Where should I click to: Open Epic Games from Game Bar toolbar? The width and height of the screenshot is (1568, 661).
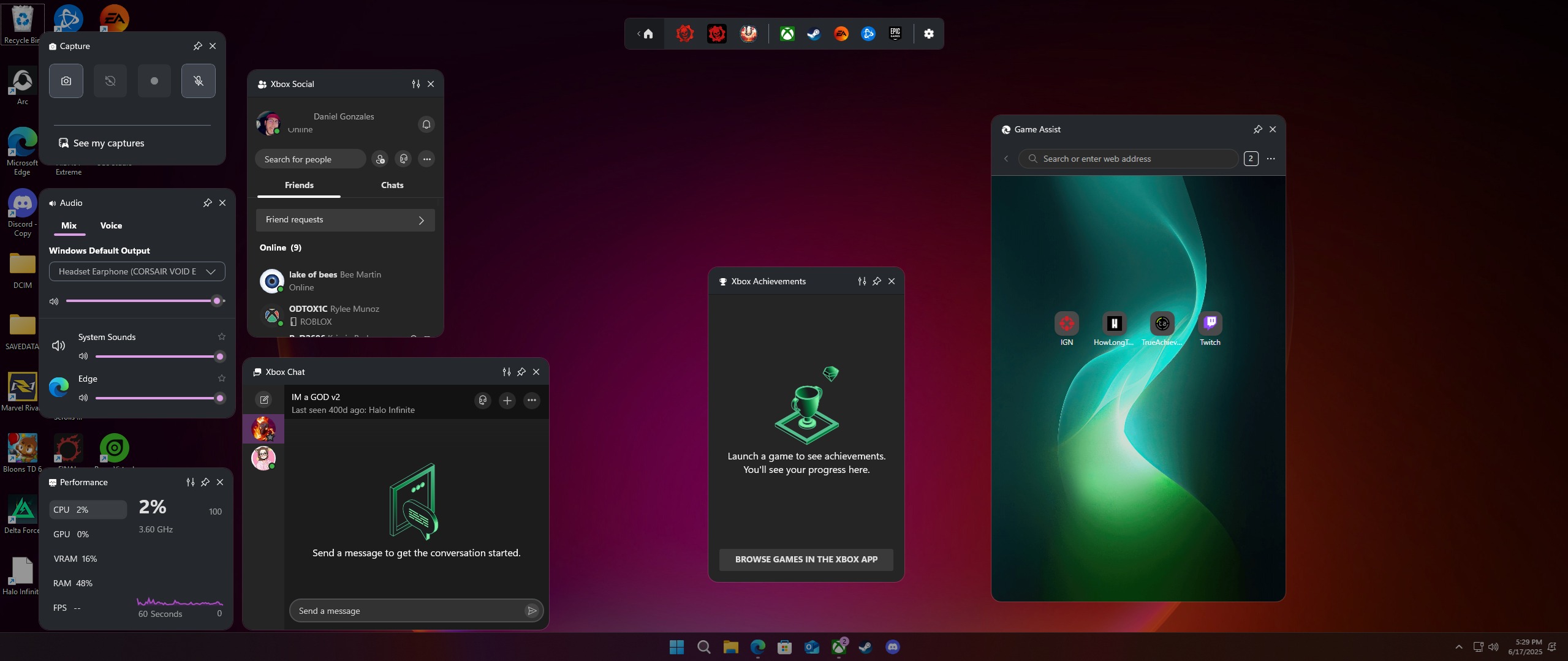[x=895, y=34]
